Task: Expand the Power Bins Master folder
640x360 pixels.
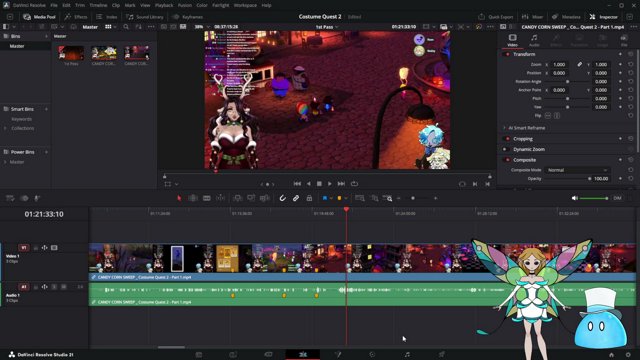Action: [5, 162]
